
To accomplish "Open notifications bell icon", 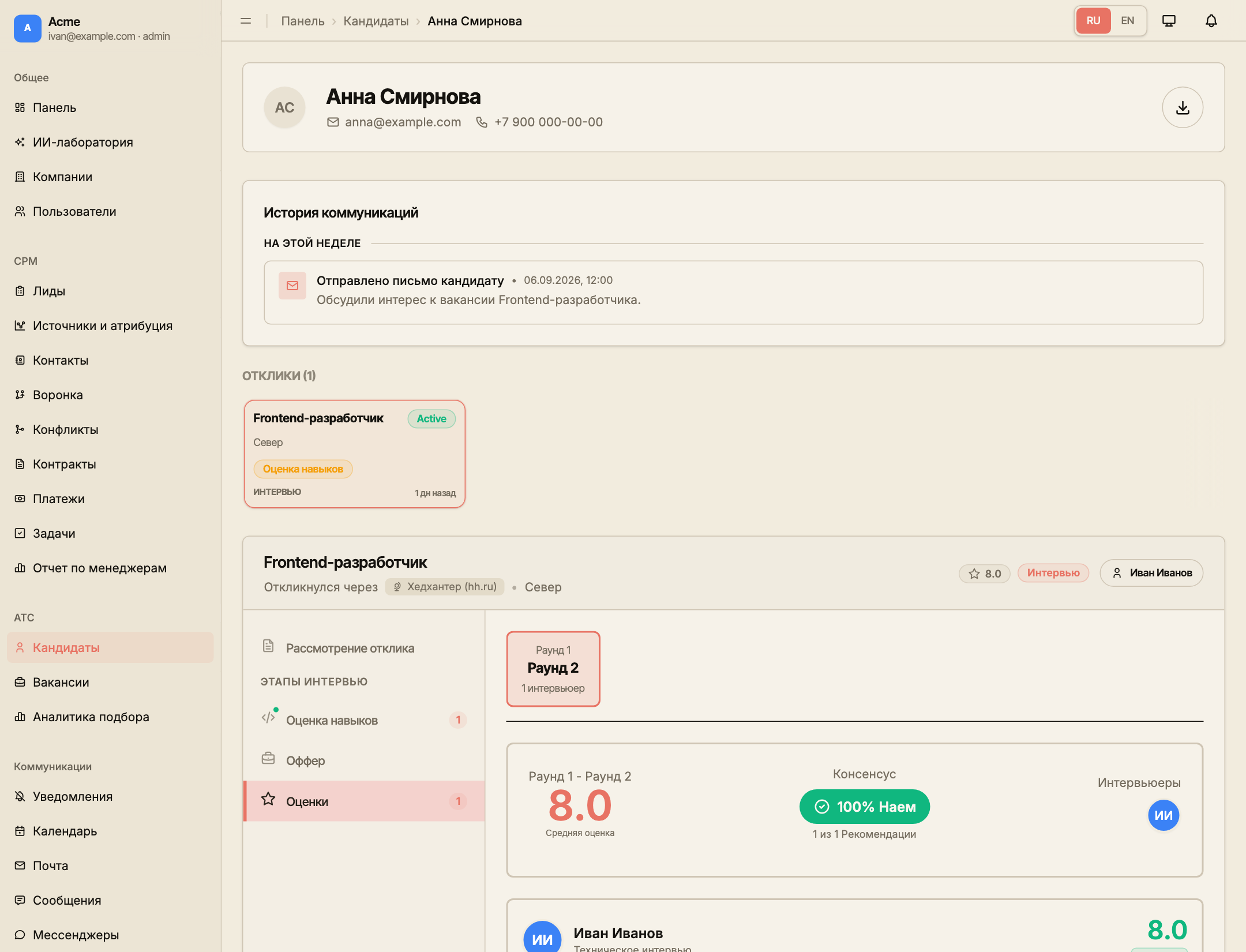I will 1211,21.
